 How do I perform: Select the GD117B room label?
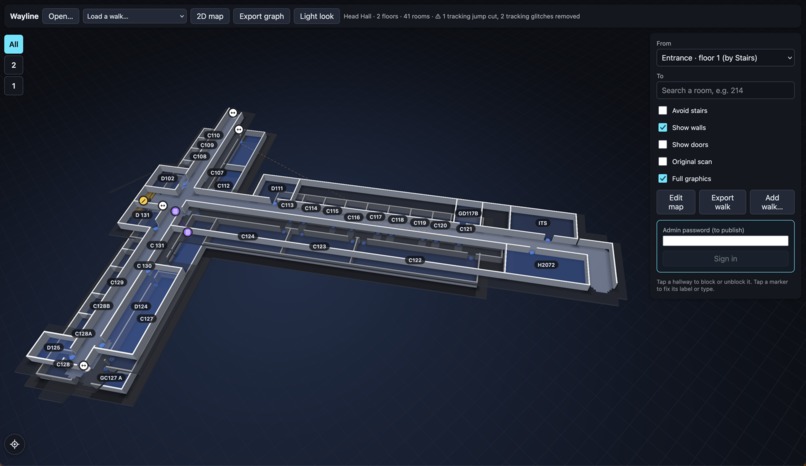tap(468, 214)
